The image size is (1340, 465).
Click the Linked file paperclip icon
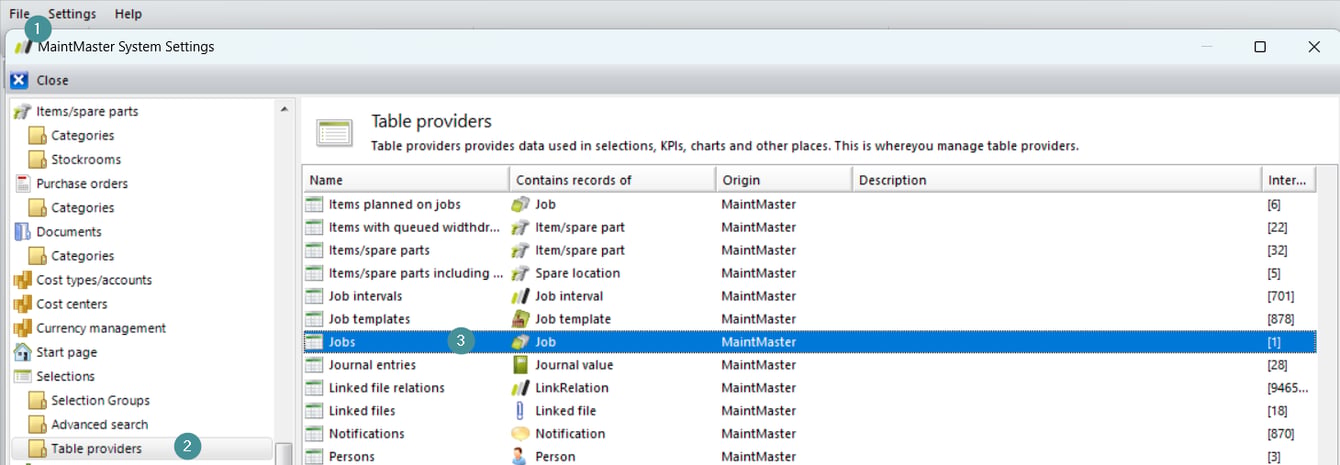point(520,411)
